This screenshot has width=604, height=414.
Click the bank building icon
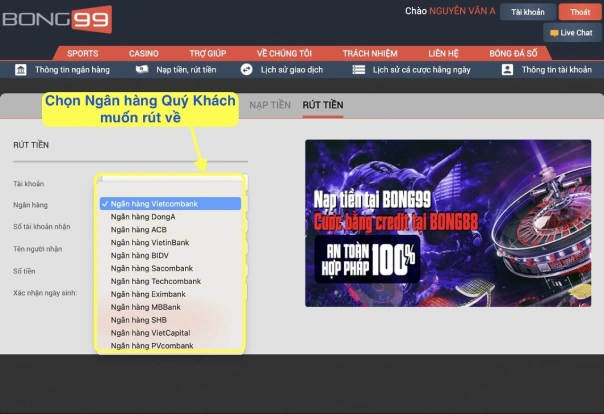pos(21,70)
